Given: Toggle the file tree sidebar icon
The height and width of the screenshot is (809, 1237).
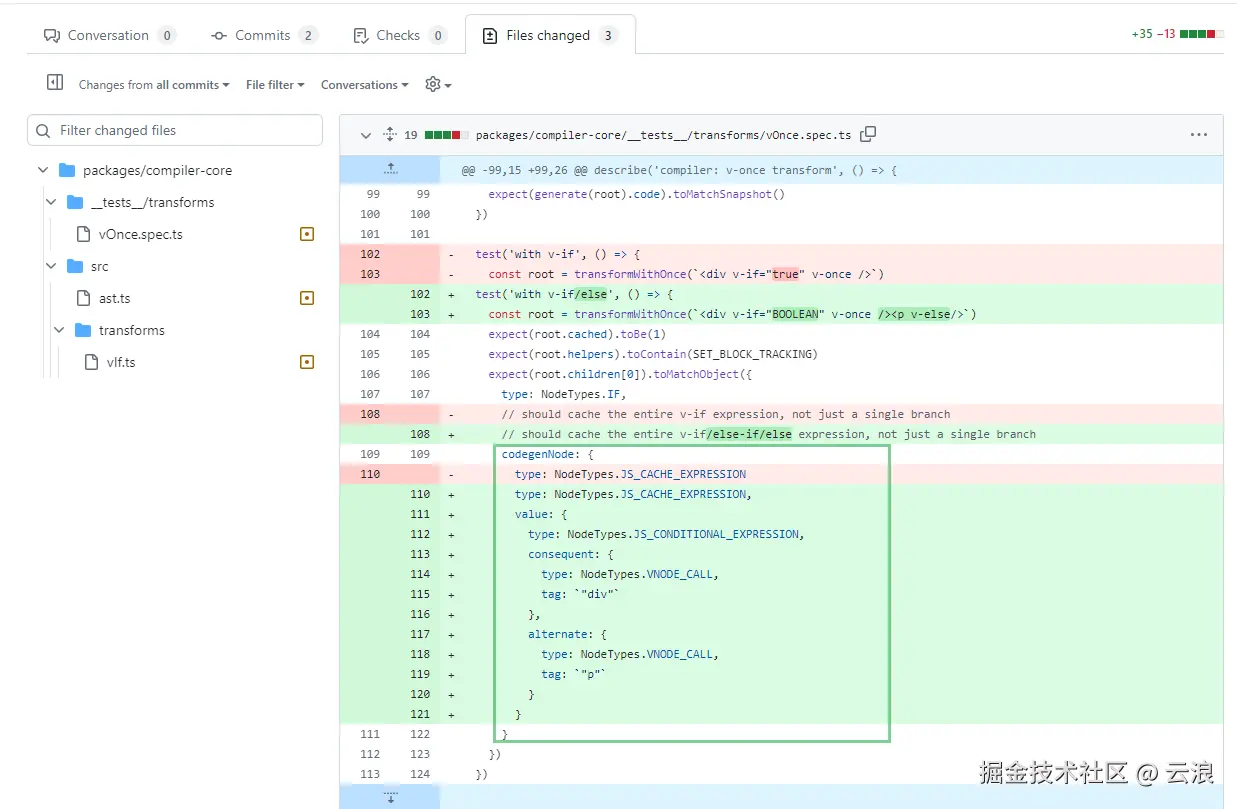Looking at the screenshot, I should (x=55, y=83).
